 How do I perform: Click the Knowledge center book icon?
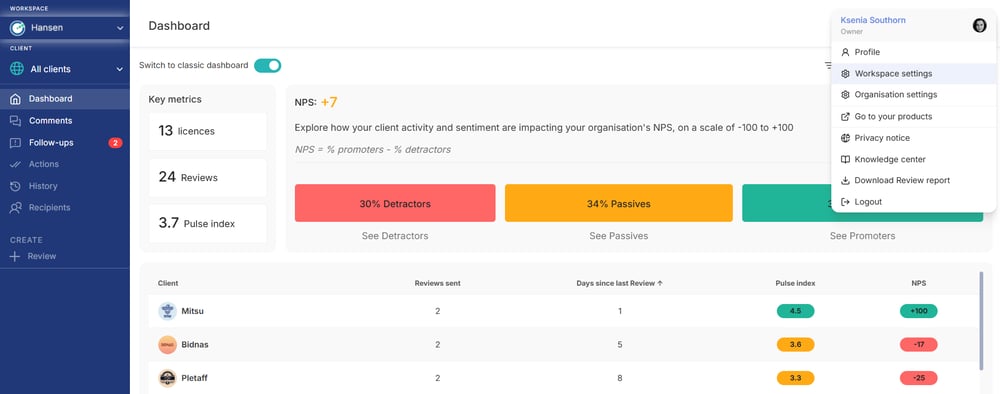point(846,159)
